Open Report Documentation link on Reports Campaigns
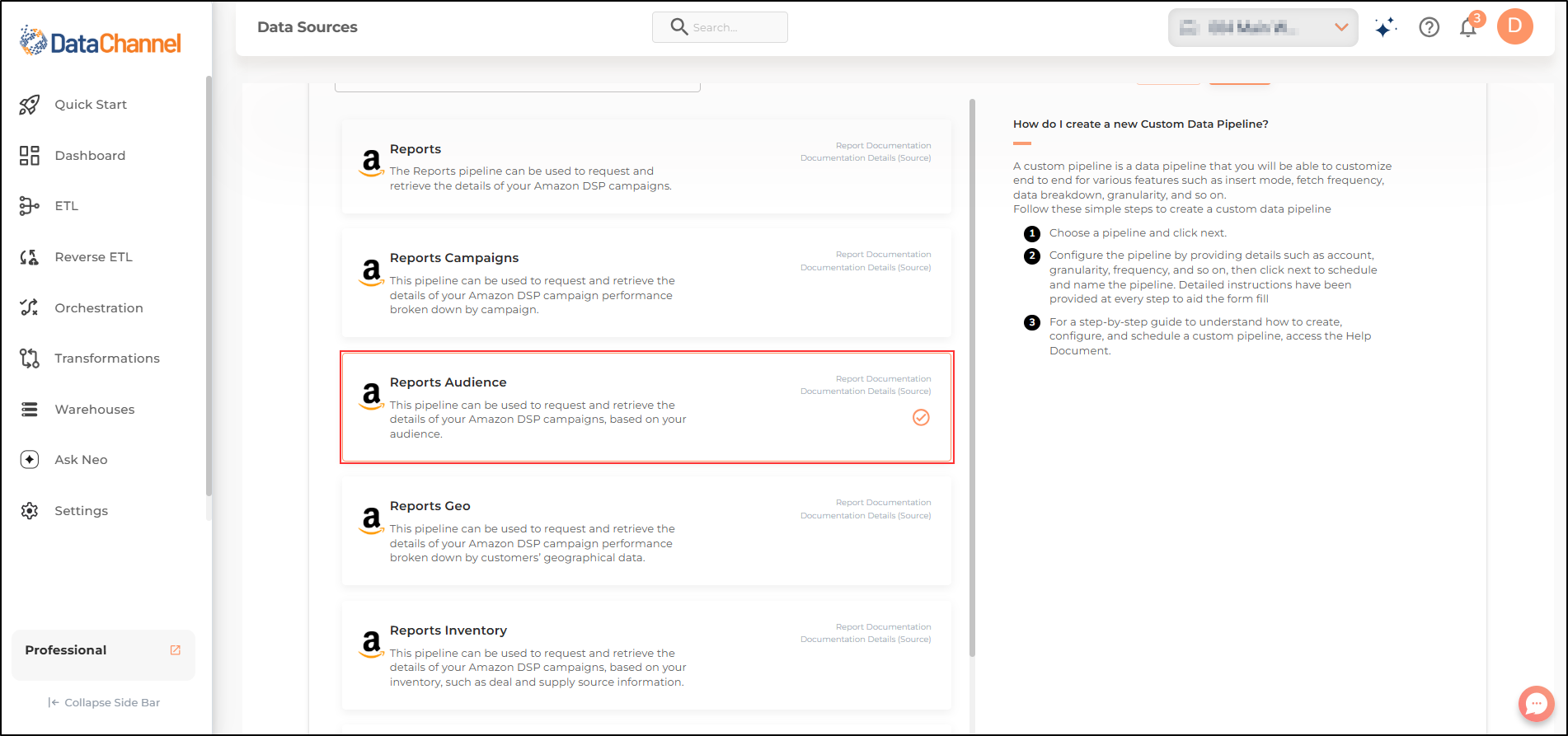Viewport: 1568px width, 736px height. point(883,255)
